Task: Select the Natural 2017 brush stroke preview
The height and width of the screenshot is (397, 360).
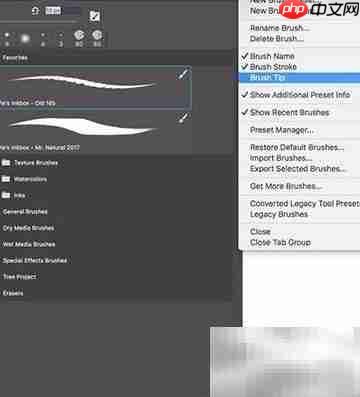Action: pyautogui.click(x=82, y=126)
